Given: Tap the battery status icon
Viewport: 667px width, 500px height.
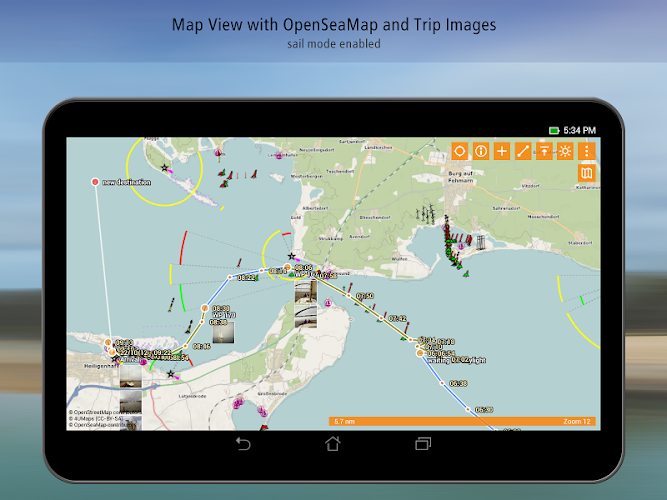Looking at the screenshot, I should pyautogui.click(x=554, y=131).
